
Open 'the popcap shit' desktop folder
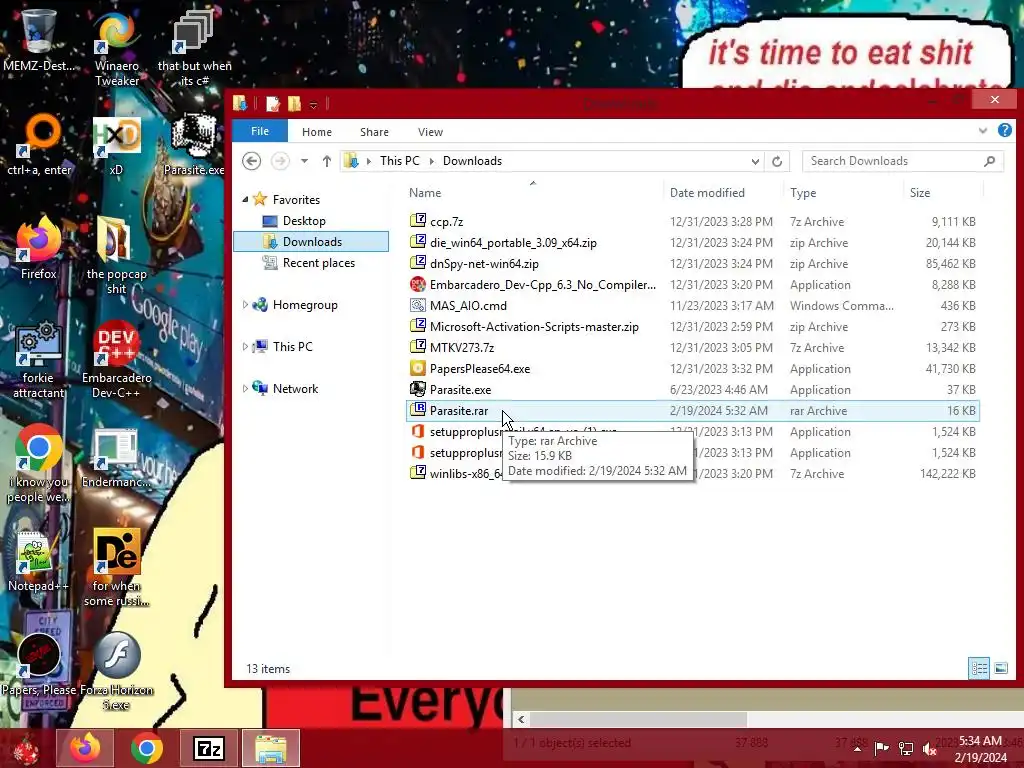point(116,256)
